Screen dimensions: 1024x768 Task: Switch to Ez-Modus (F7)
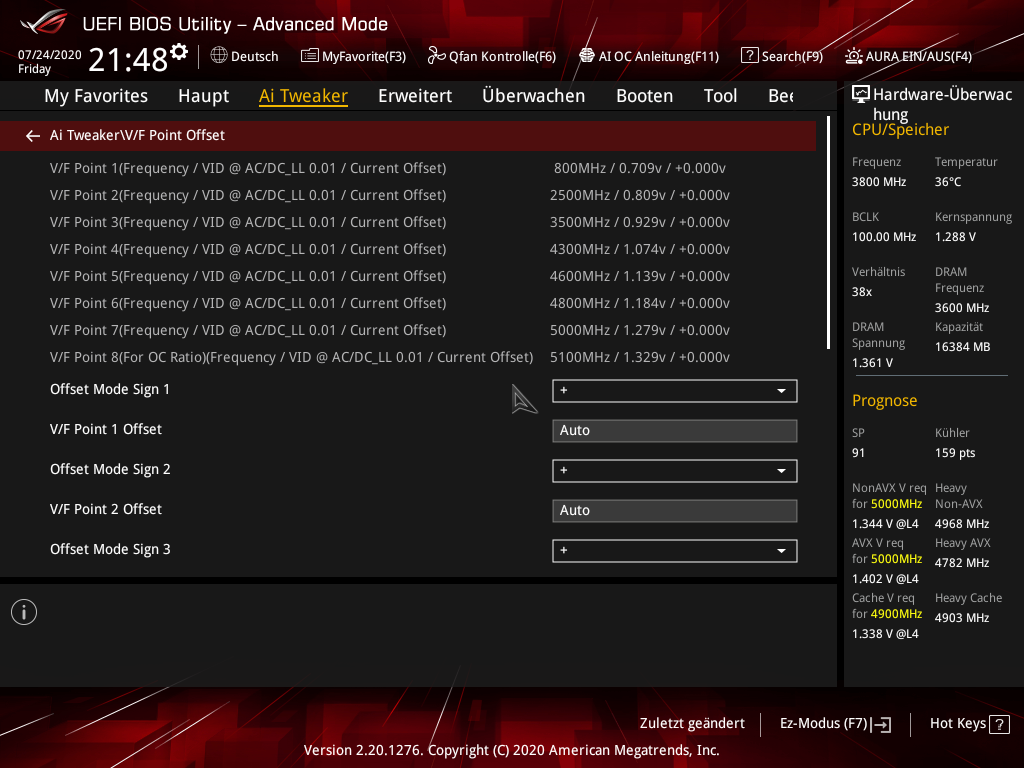[x=835, y=724]
